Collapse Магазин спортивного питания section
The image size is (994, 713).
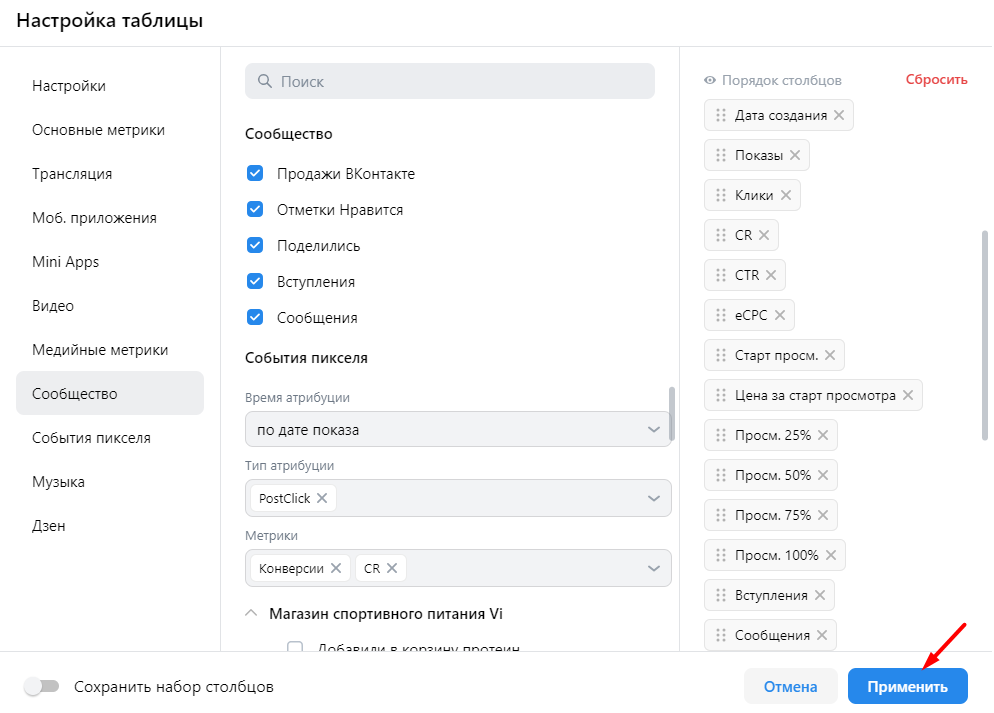click(251, 613)
